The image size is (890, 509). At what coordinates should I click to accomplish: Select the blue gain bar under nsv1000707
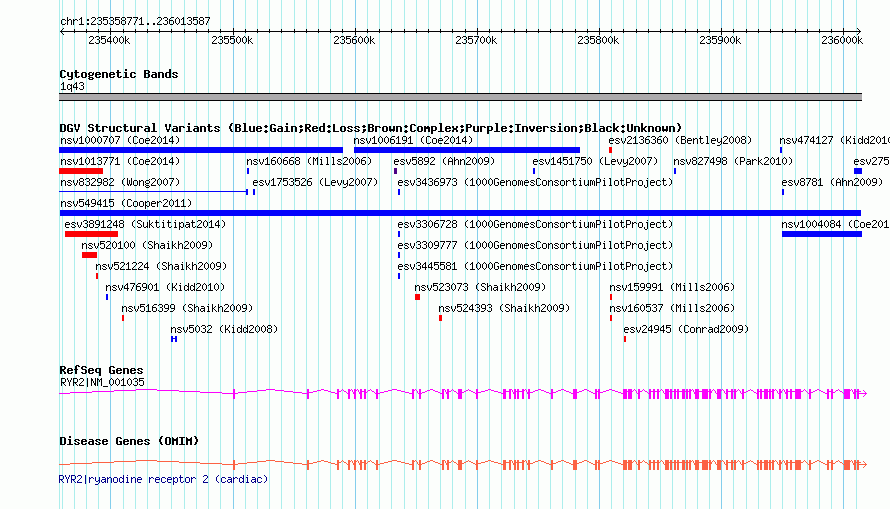tap(201, 150)
